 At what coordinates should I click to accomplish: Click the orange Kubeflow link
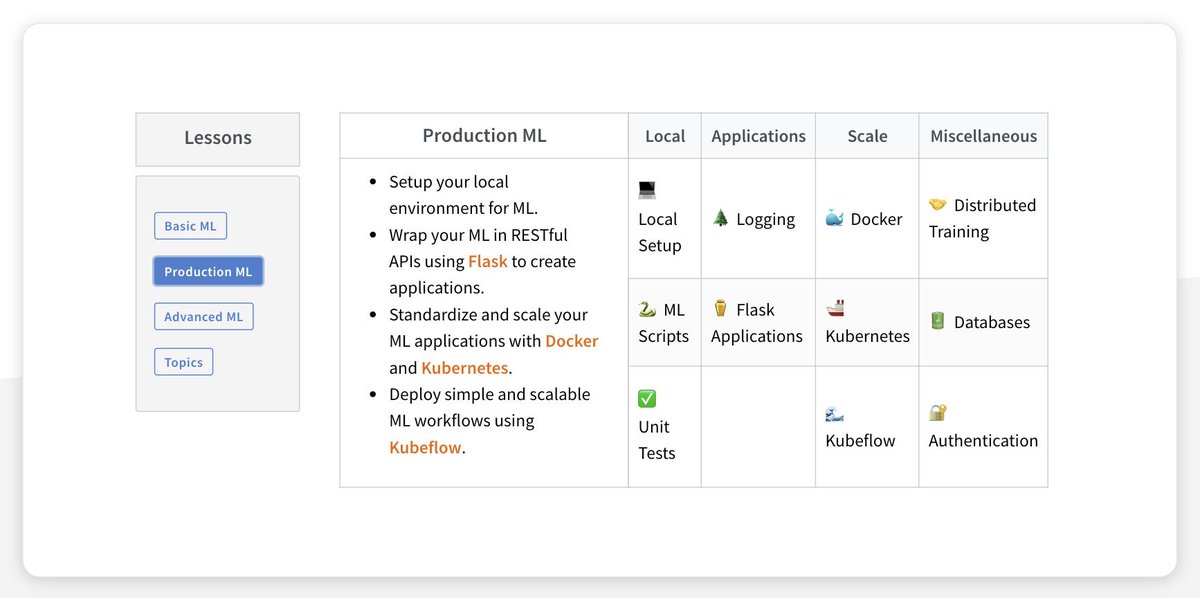425,447
